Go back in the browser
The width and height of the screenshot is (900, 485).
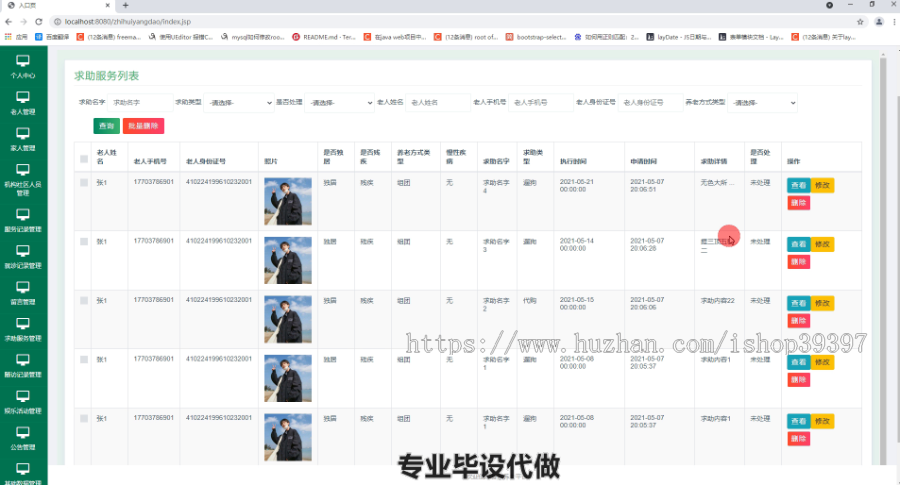[8, 22]
